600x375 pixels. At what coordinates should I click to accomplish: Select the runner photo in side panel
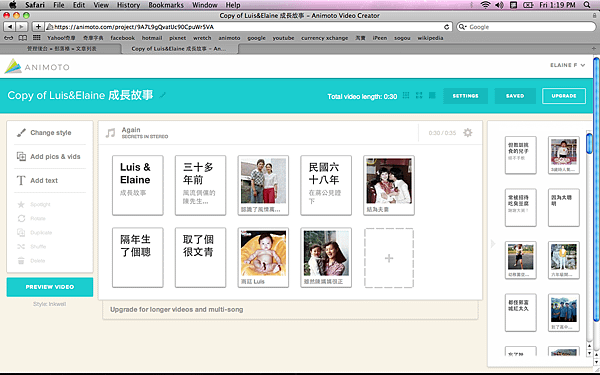(x=520, y=260)
